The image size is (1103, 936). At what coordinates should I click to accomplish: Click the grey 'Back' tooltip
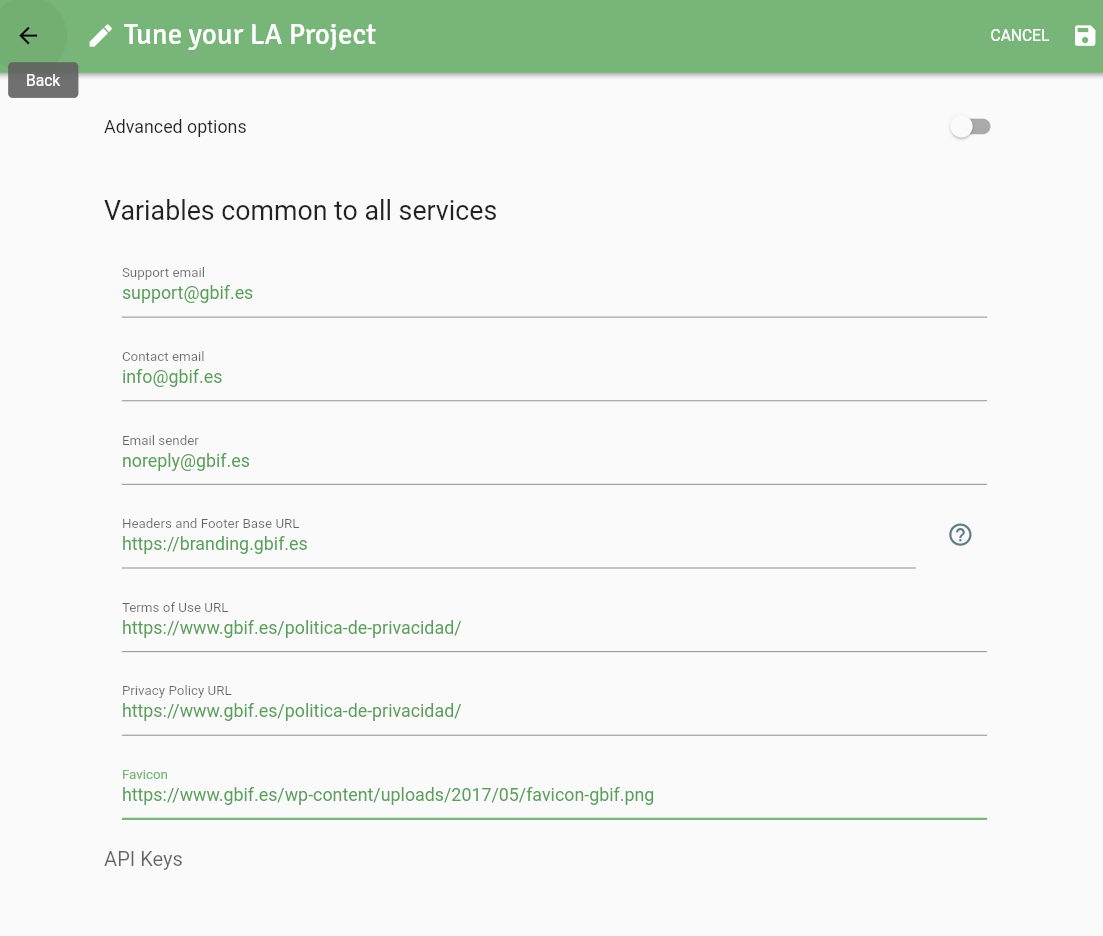coord(43,81)
